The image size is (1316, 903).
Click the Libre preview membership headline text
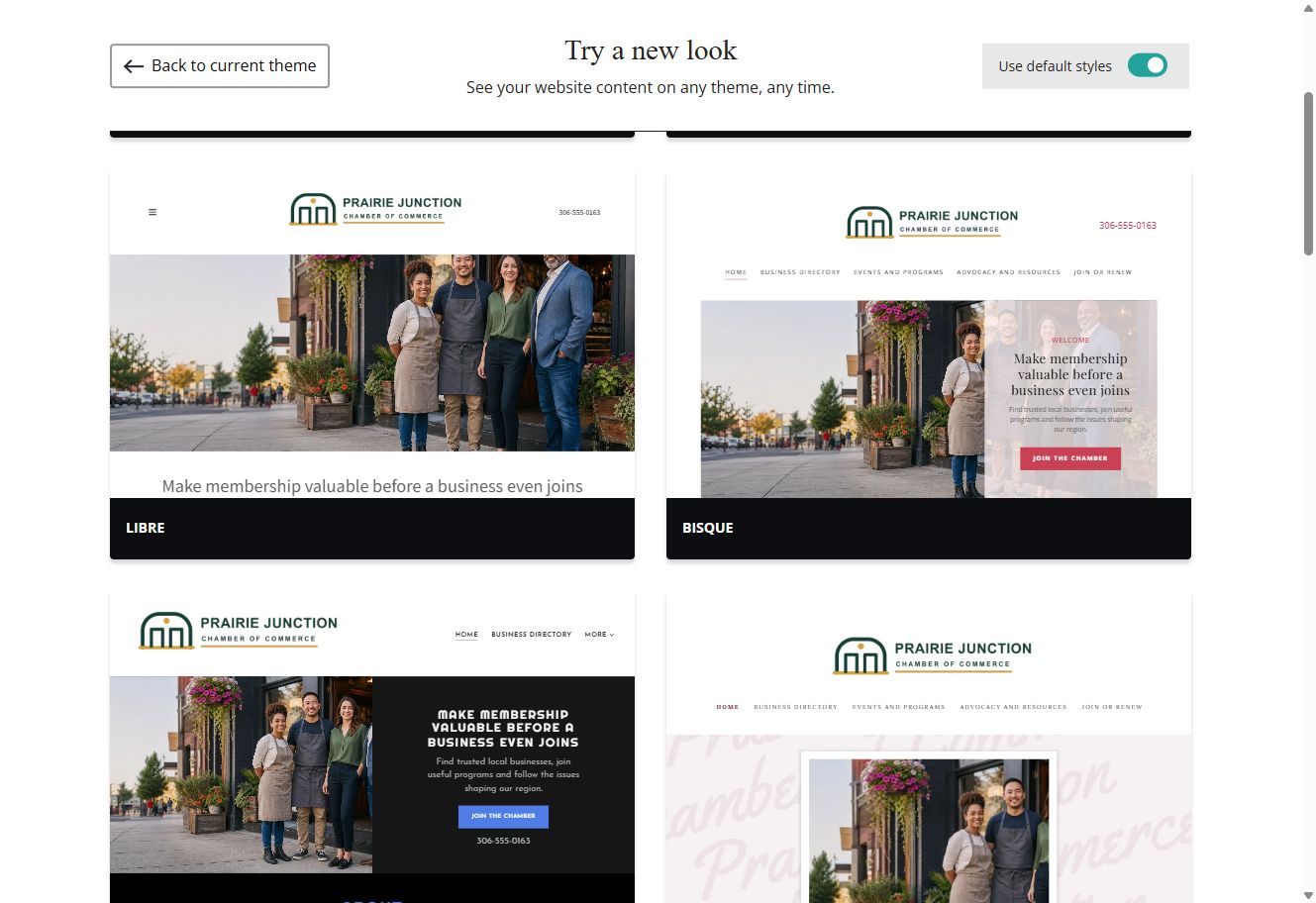(372, 486)
